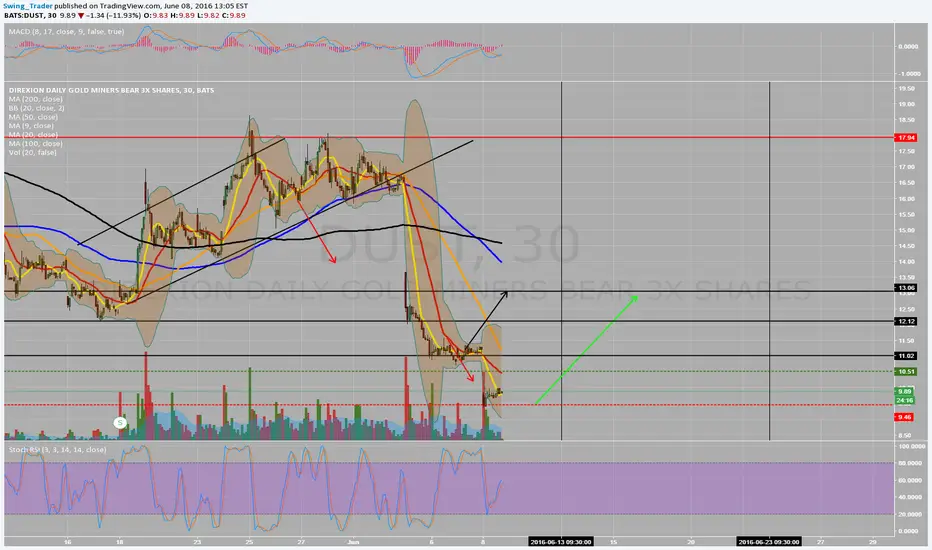Click the current price 9.89 label
The height and width of the screenshot is (550, 932).
pos(905,392)
